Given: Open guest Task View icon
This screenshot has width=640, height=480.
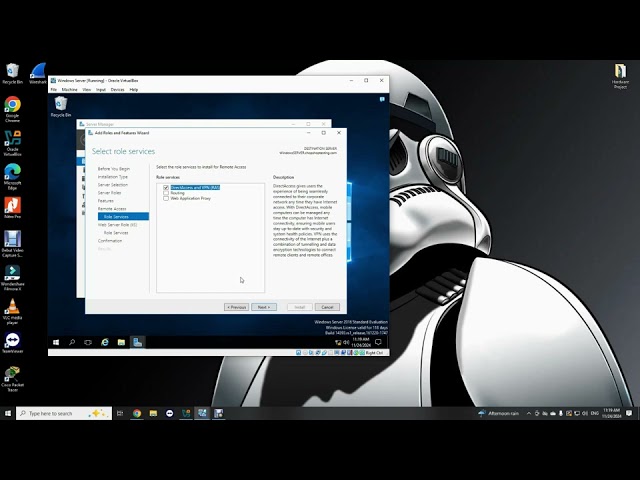Looking at the screenshot, I should (88, 342).
